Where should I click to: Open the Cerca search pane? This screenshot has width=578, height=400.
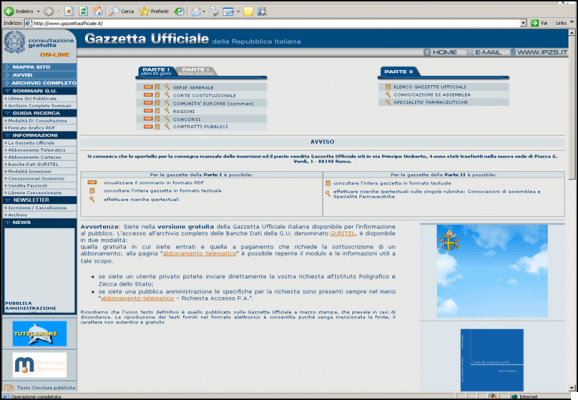(x=122, y=11)
